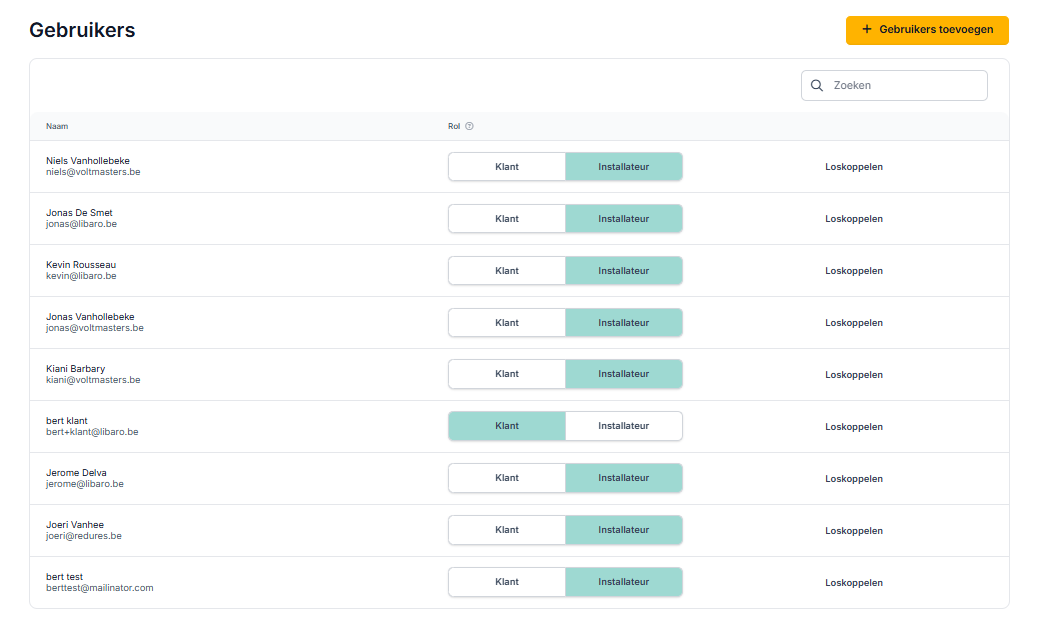Switch bert klant's role to Installateur
This screenshot has width=1055, height=638.
624,425
